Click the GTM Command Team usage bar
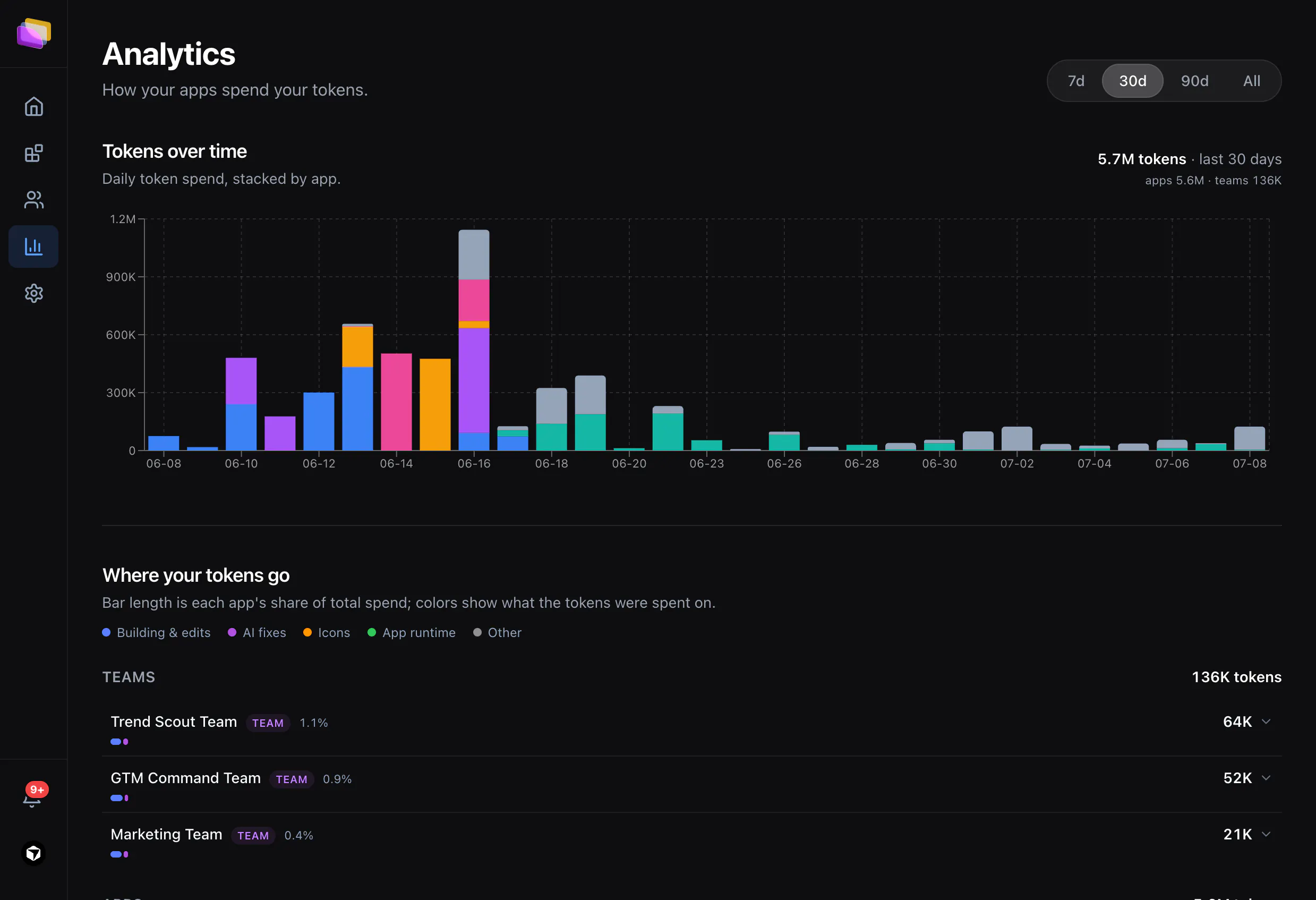The width and height of the screenshot is (1316, 900). (119, 798)
